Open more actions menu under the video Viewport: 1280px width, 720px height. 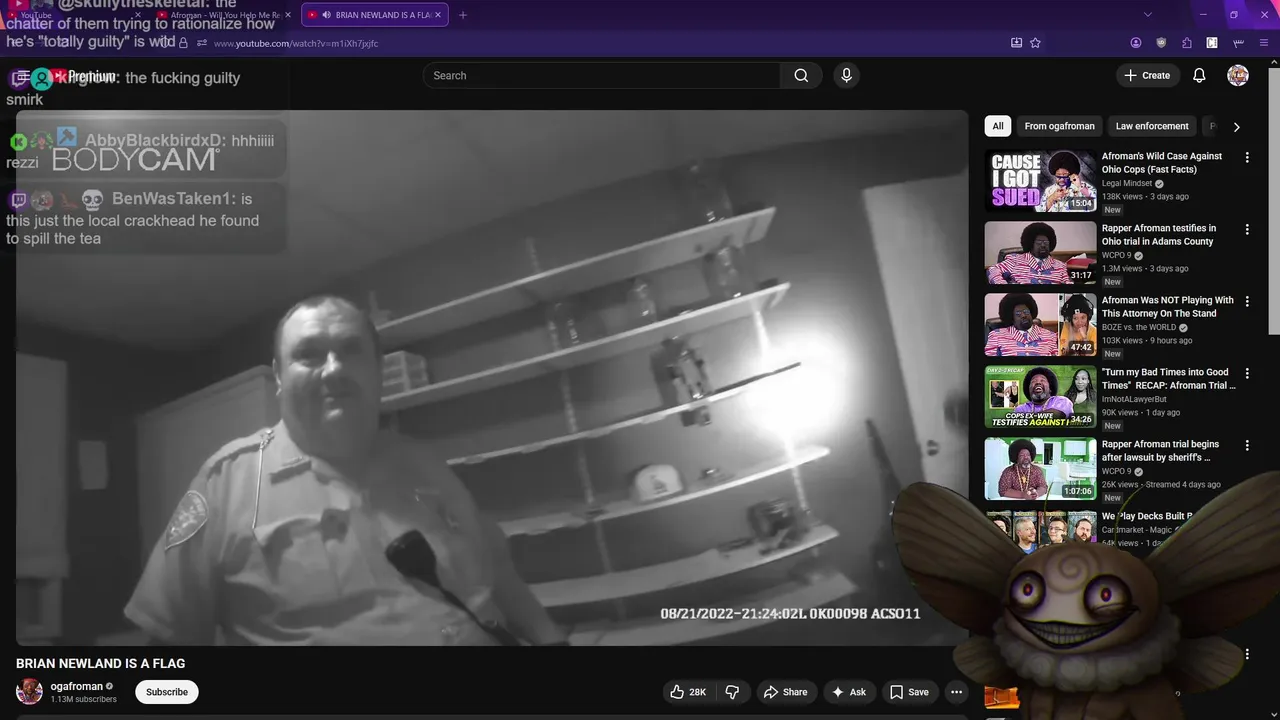(x=956, y=692)
